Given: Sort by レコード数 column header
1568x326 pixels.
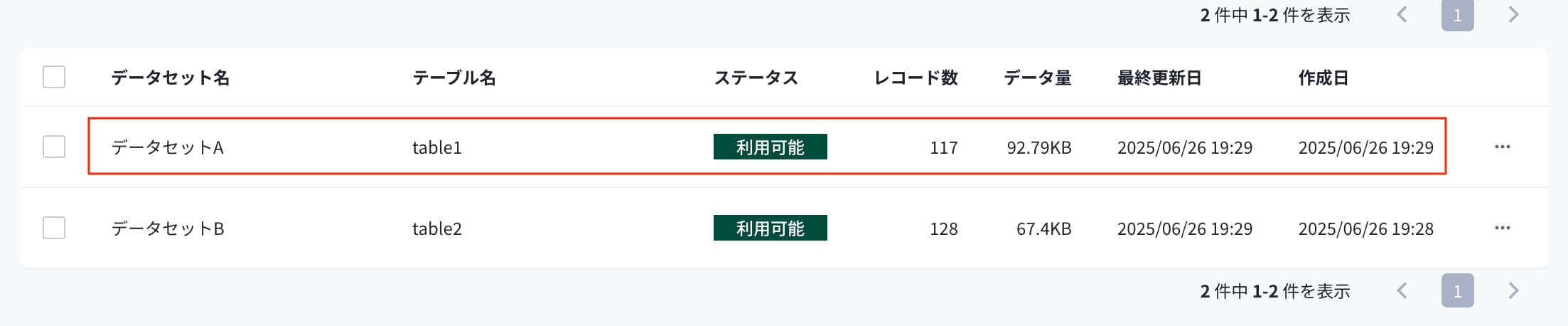Looking at the screenshot, I should 915,78.
